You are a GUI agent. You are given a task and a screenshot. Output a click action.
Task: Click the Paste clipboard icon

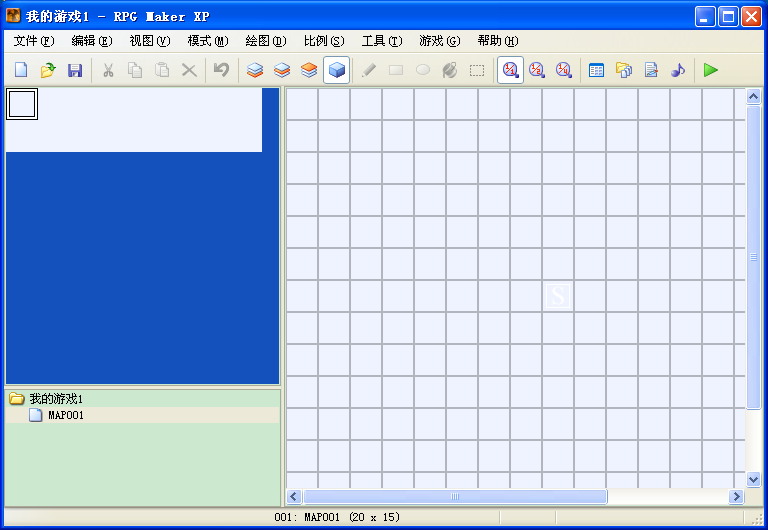(162, 70)
